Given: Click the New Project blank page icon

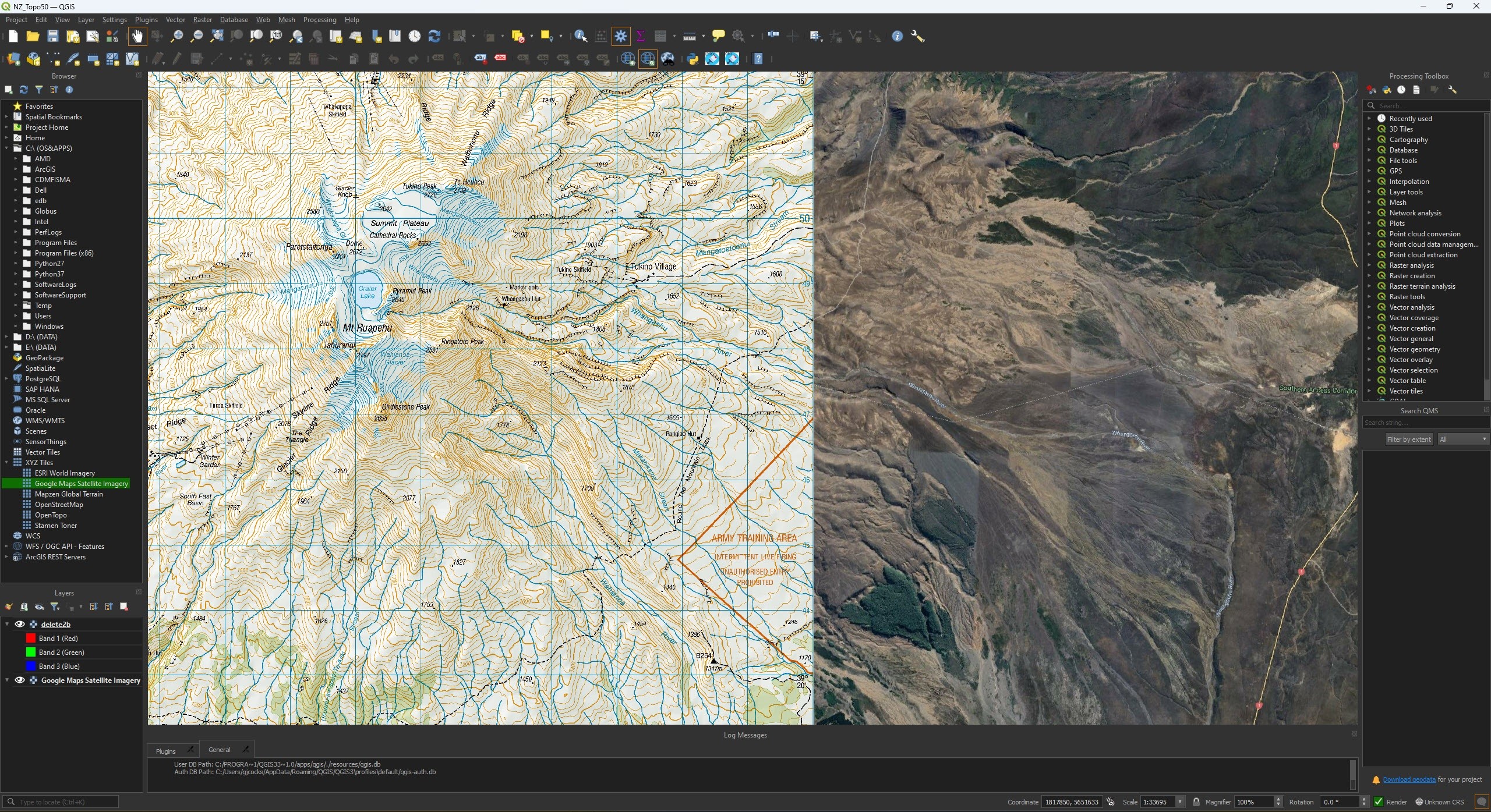Looking at the screenshot, I should (x=13, y=36).
